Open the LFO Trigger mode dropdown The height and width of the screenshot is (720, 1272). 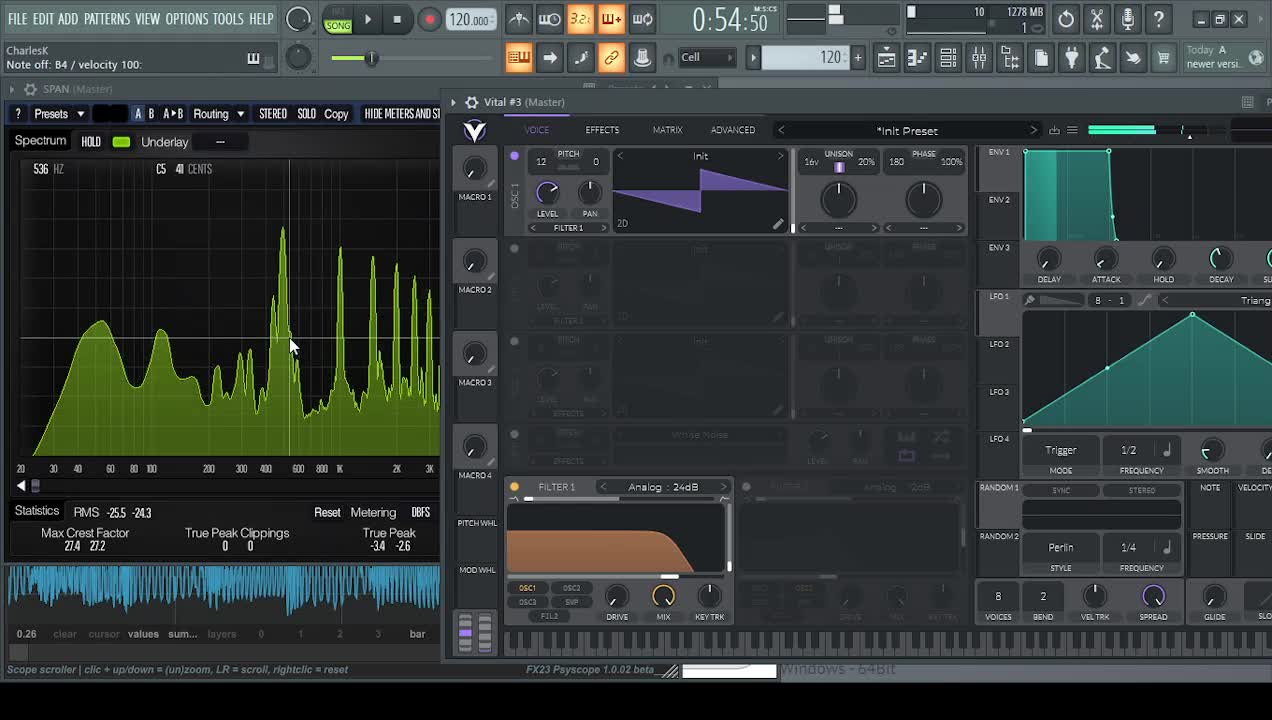[1060, 450]
